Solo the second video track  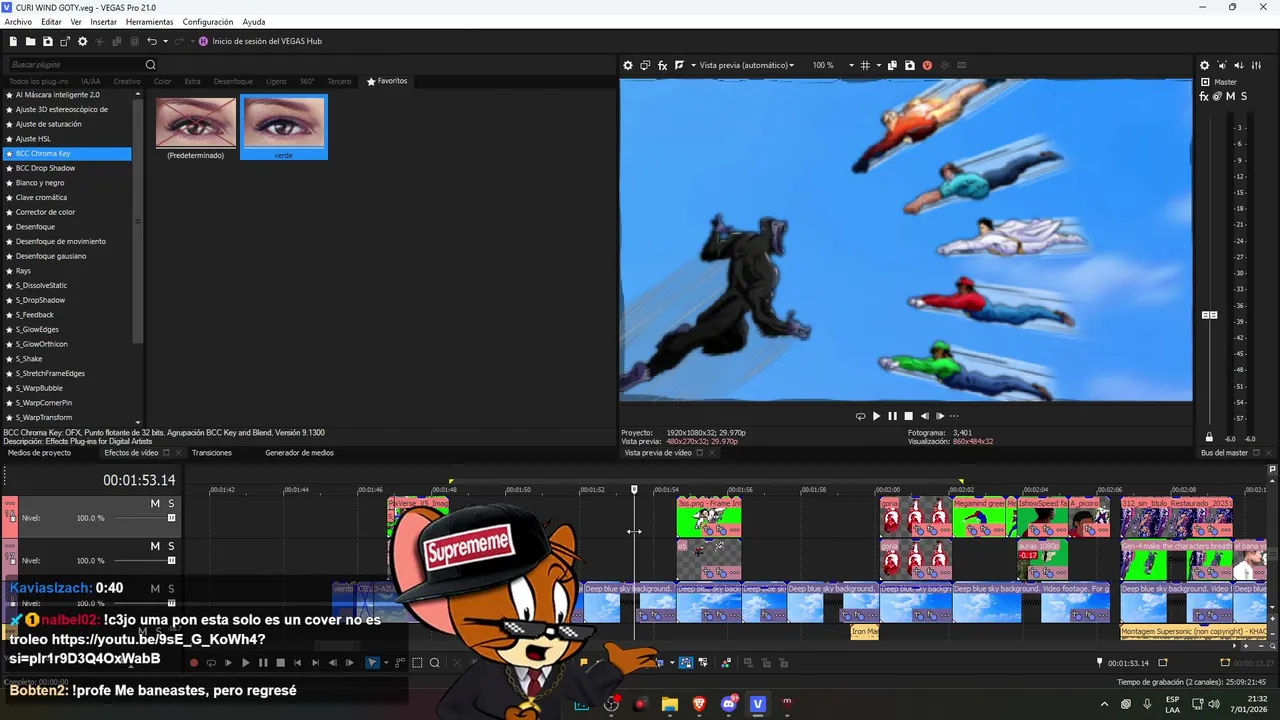(x=171, y=546)
